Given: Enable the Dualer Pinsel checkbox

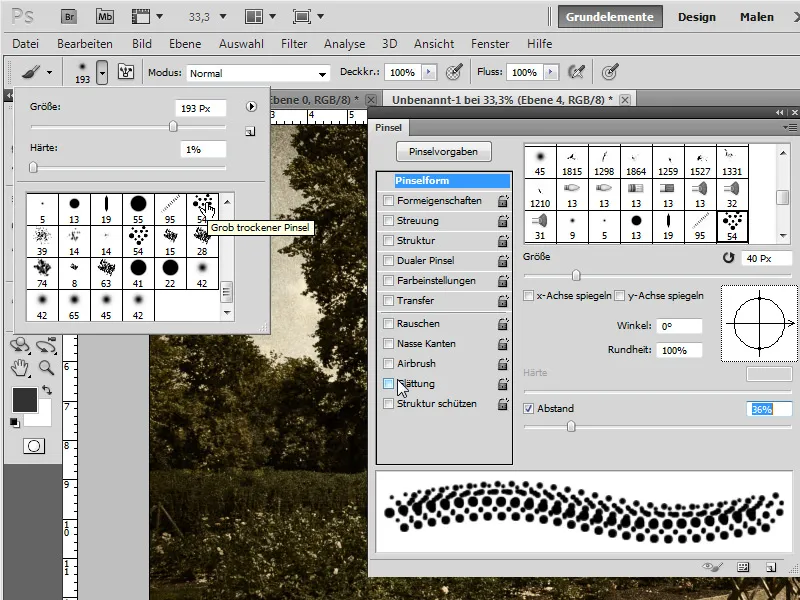Looking at the screenshot, I should [x=388, y=260].
